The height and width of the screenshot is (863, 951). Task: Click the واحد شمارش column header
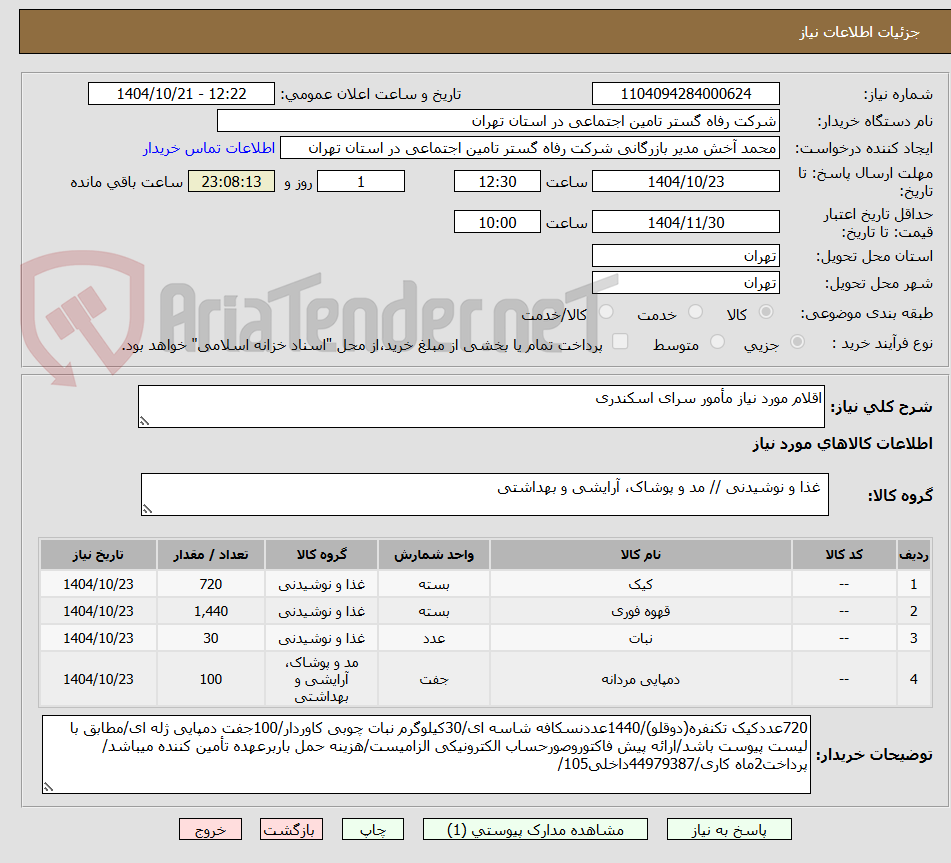tap(434, 554)
